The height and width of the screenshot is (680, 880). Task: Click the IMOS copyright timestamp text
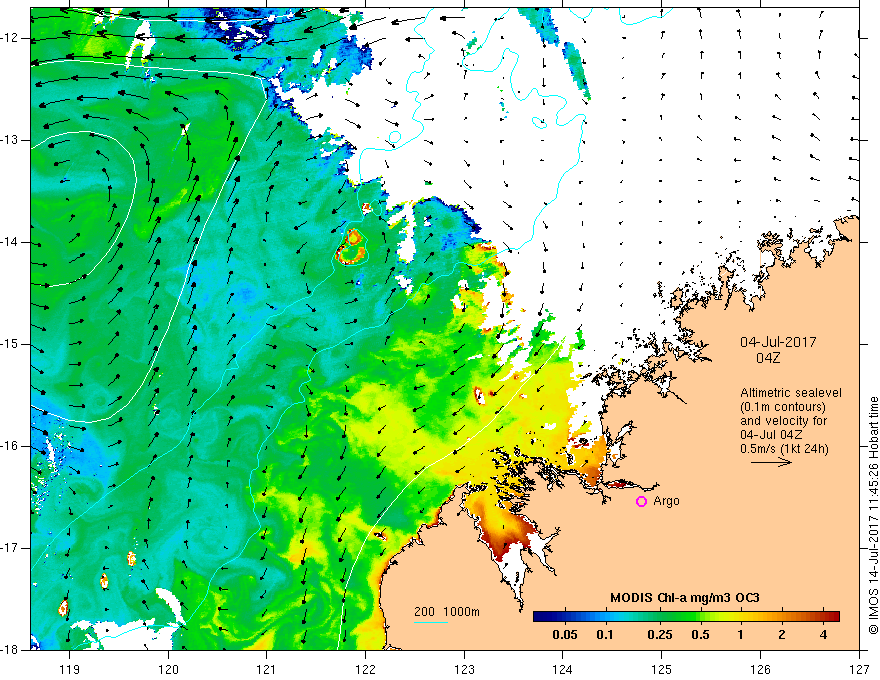(x=873, y=516)
